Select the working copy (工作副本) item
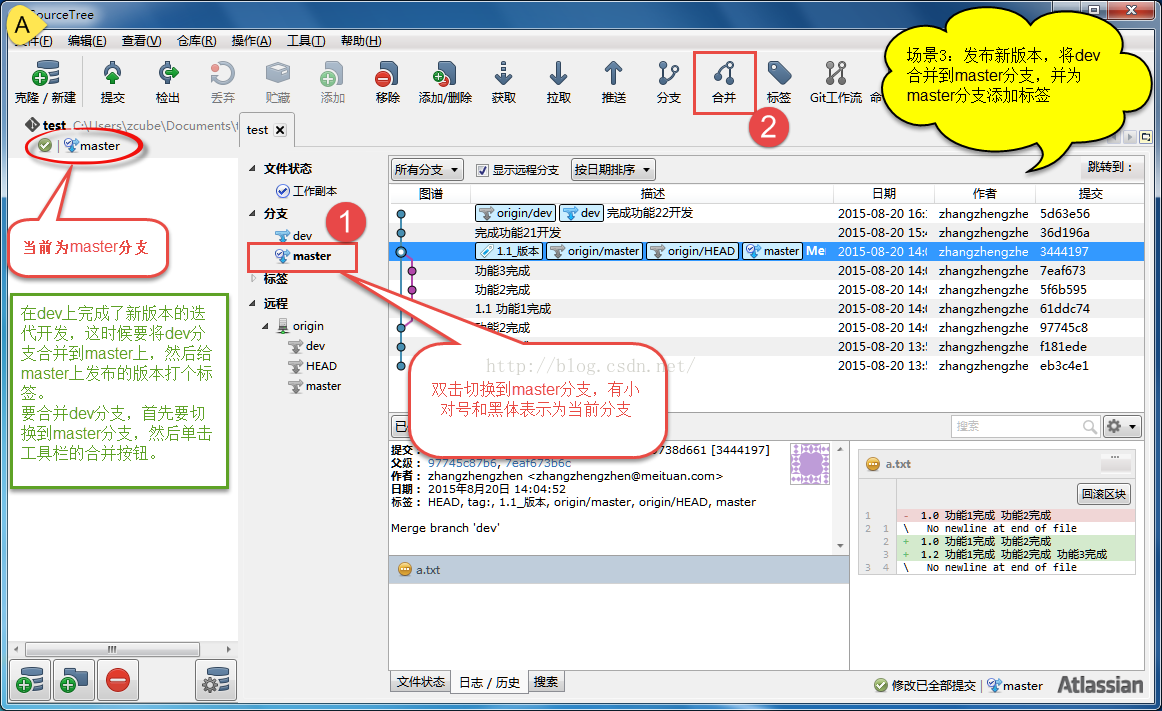 pos(307,191)
